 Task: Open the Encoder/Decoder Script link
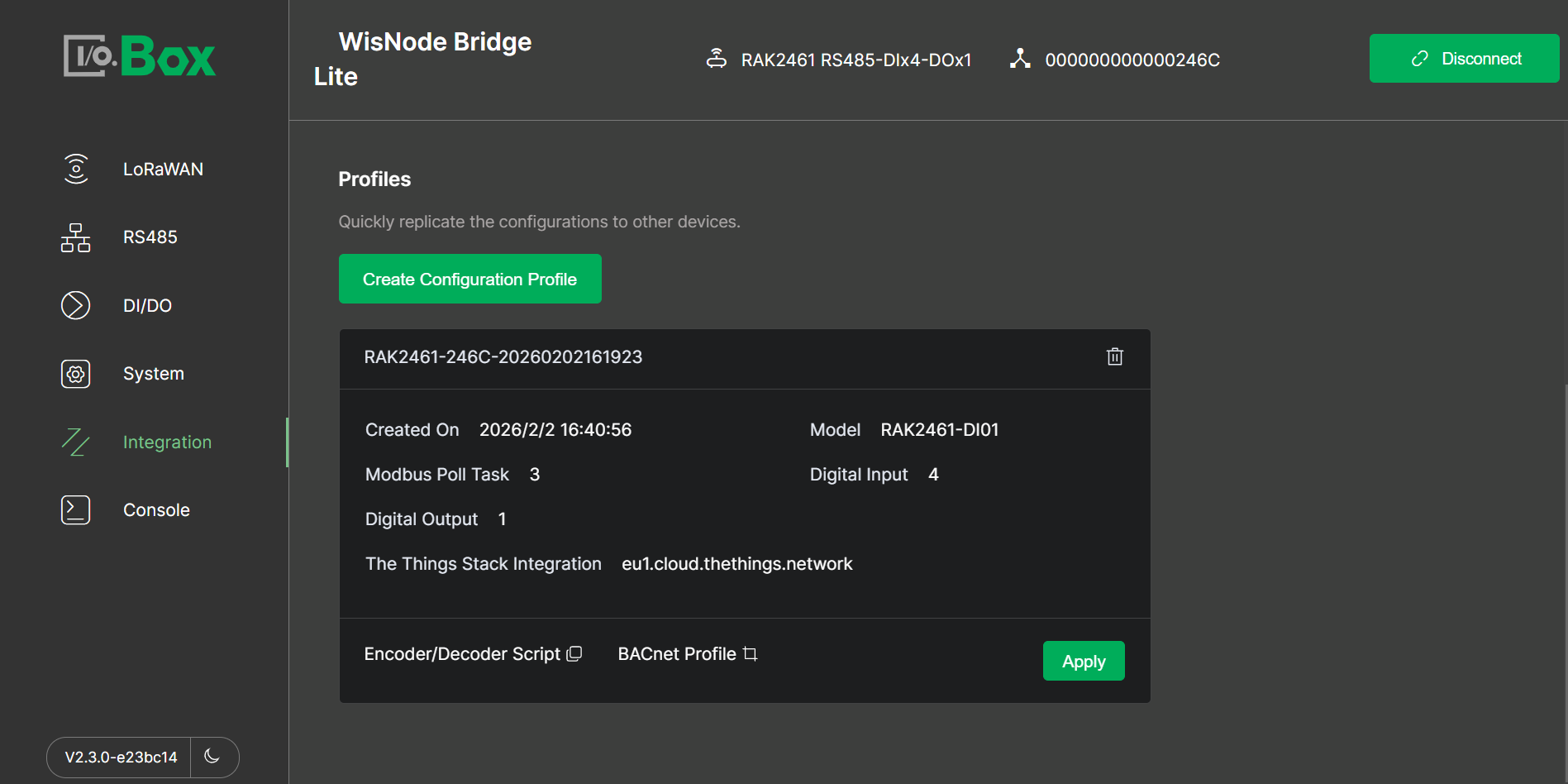point(462,654)
